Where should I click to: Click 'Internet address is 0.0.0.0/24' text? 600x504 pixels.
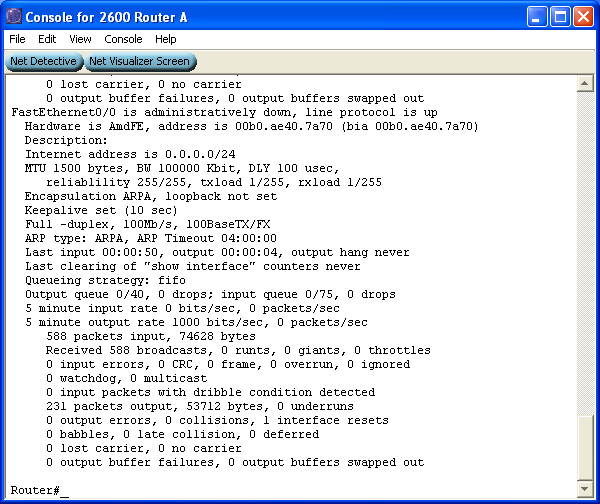click(130, 154)
